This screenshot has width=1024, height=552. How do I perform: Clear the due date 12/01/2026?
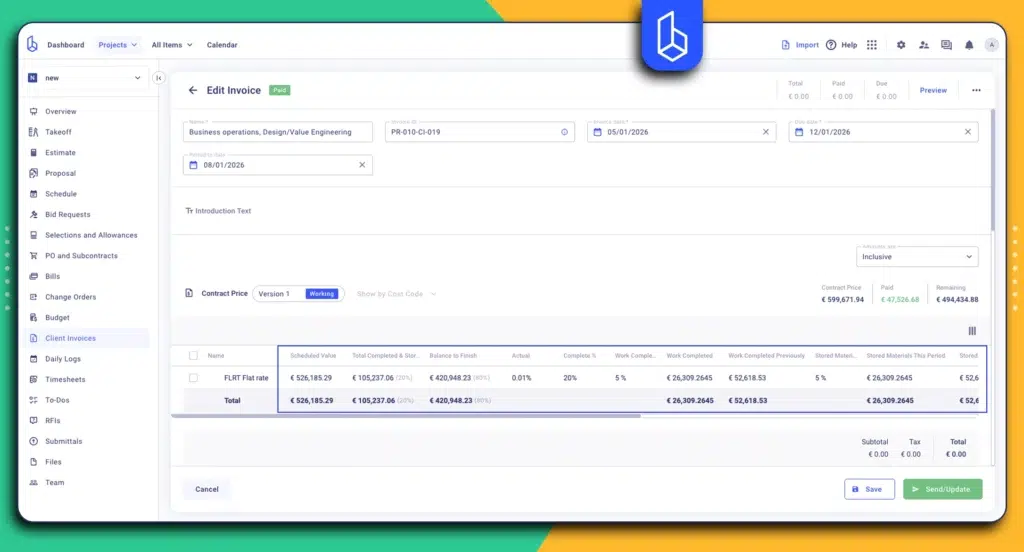(x=968, y=132)
